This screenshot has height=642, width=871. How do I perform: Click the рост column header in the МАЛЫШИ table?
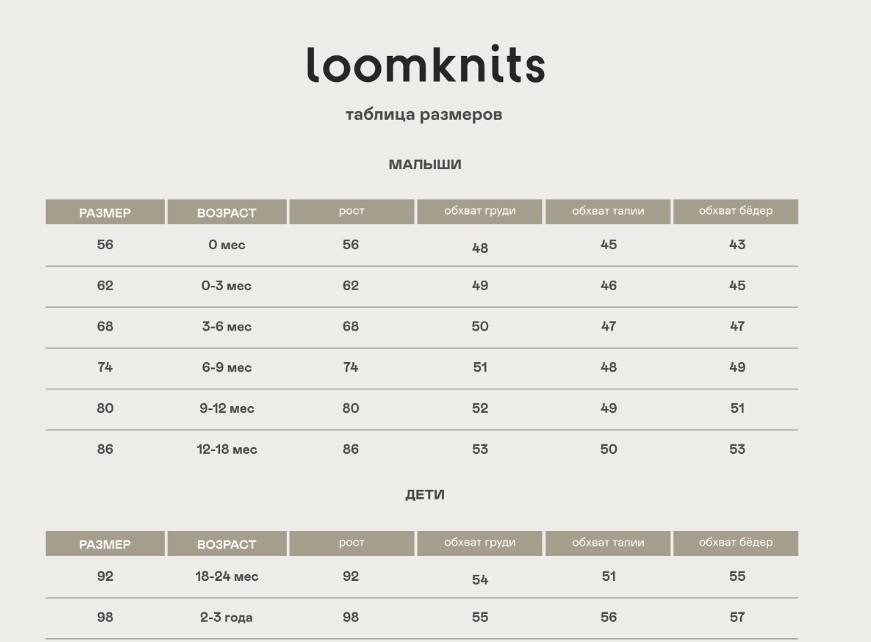(352, 212)
